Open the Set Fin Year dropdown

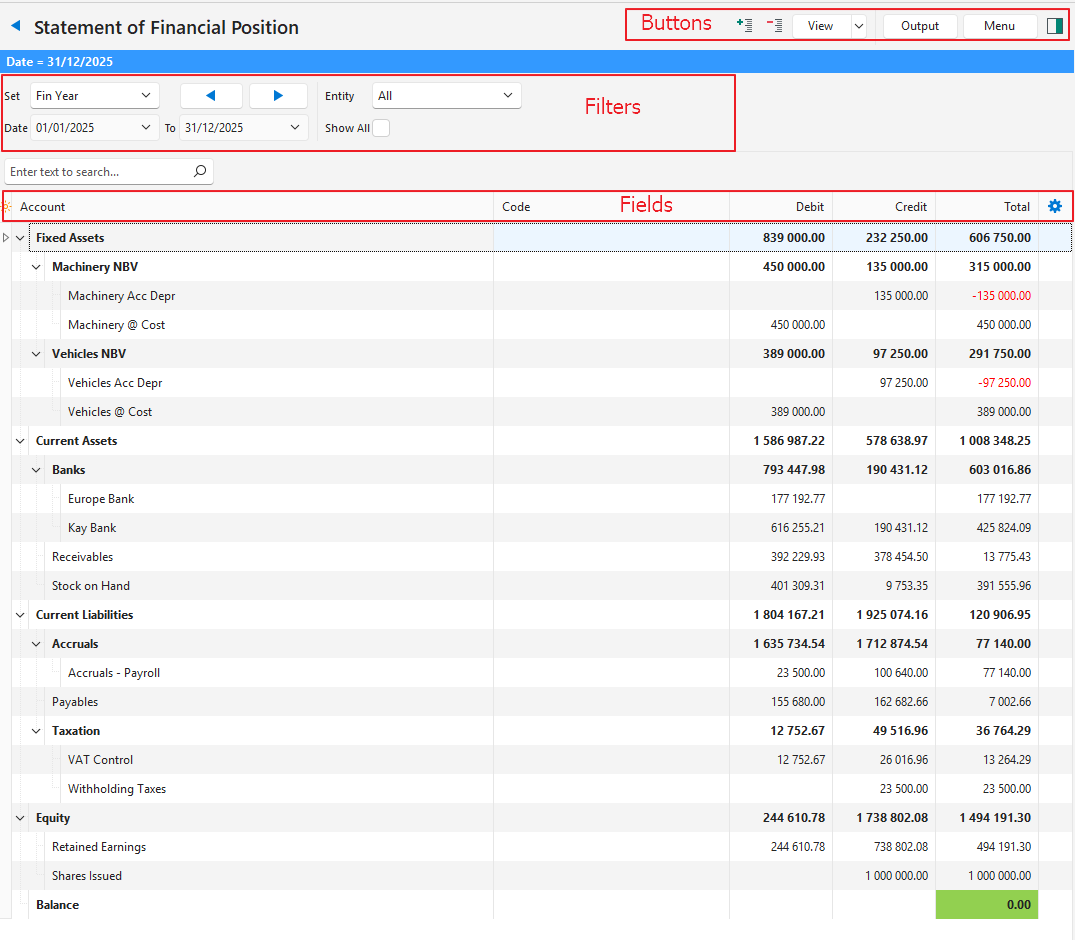pyautogui.click(x=95, y=96)
